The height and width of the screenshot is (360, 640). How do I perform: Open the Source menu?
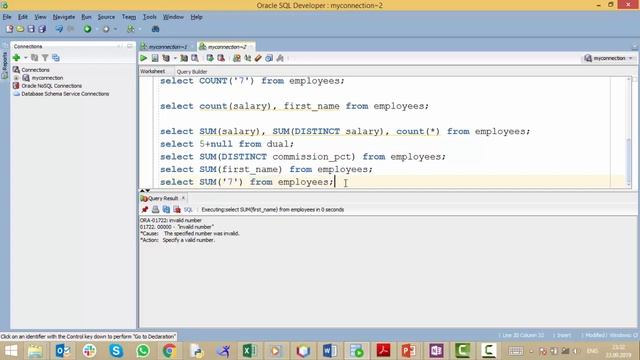pos(106,17)
